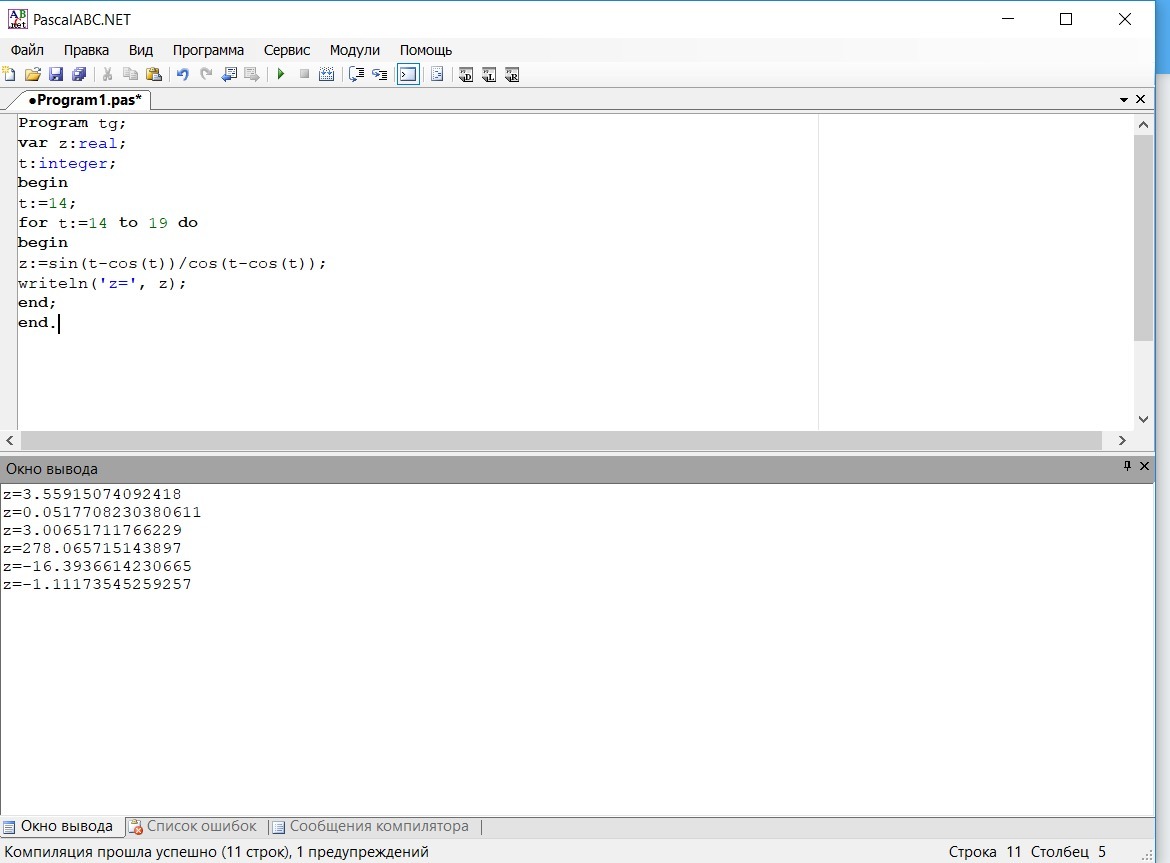Viewport: 1170px width, 863px height.
Task: Click the editor horizontal scrollbar thumb
Action: coord(561,441)
